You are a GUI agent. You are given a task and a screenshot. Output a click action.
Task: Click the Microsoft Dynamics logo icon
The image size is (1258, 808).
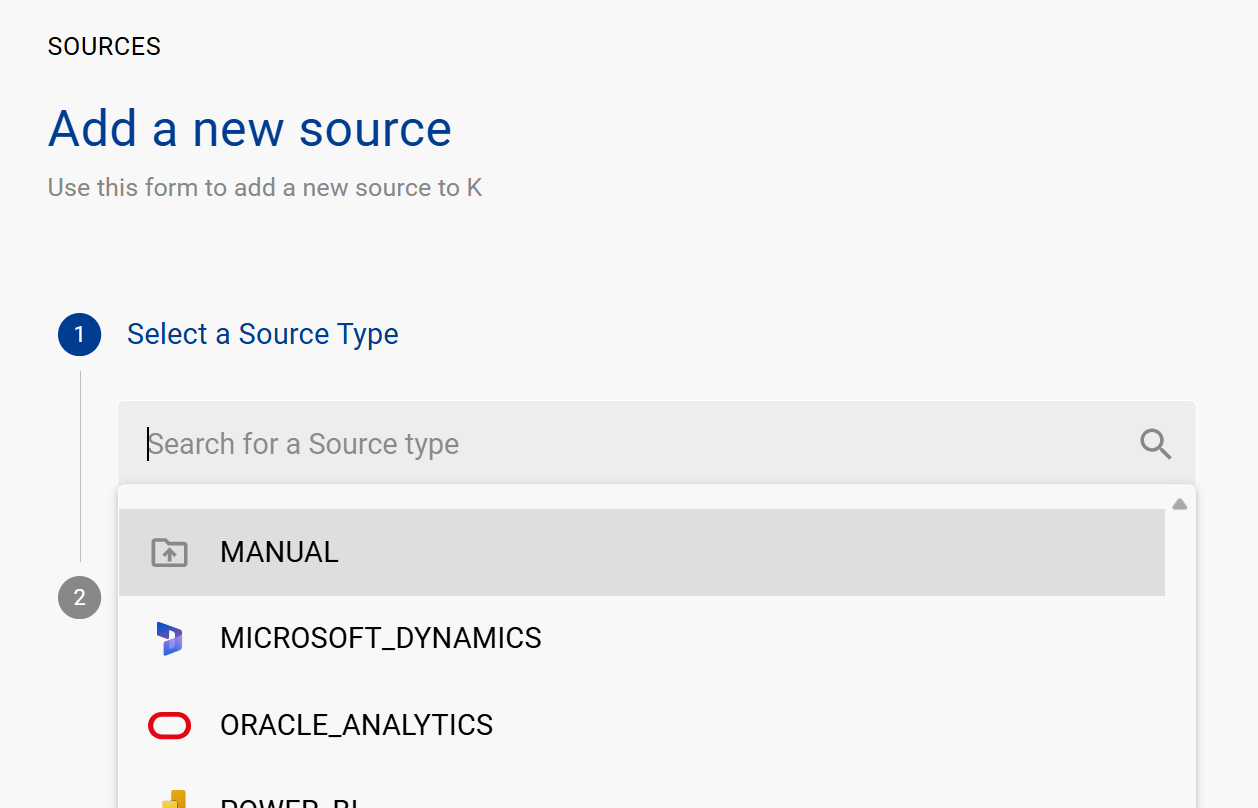point(169,638)
